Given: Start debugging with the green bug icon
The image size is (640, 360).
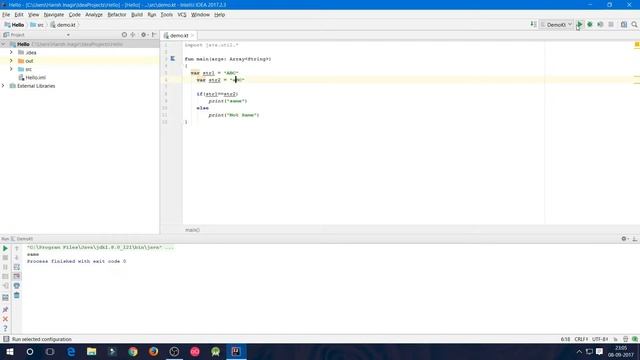Looking at the screenshot, I should (x=590, y=24).
